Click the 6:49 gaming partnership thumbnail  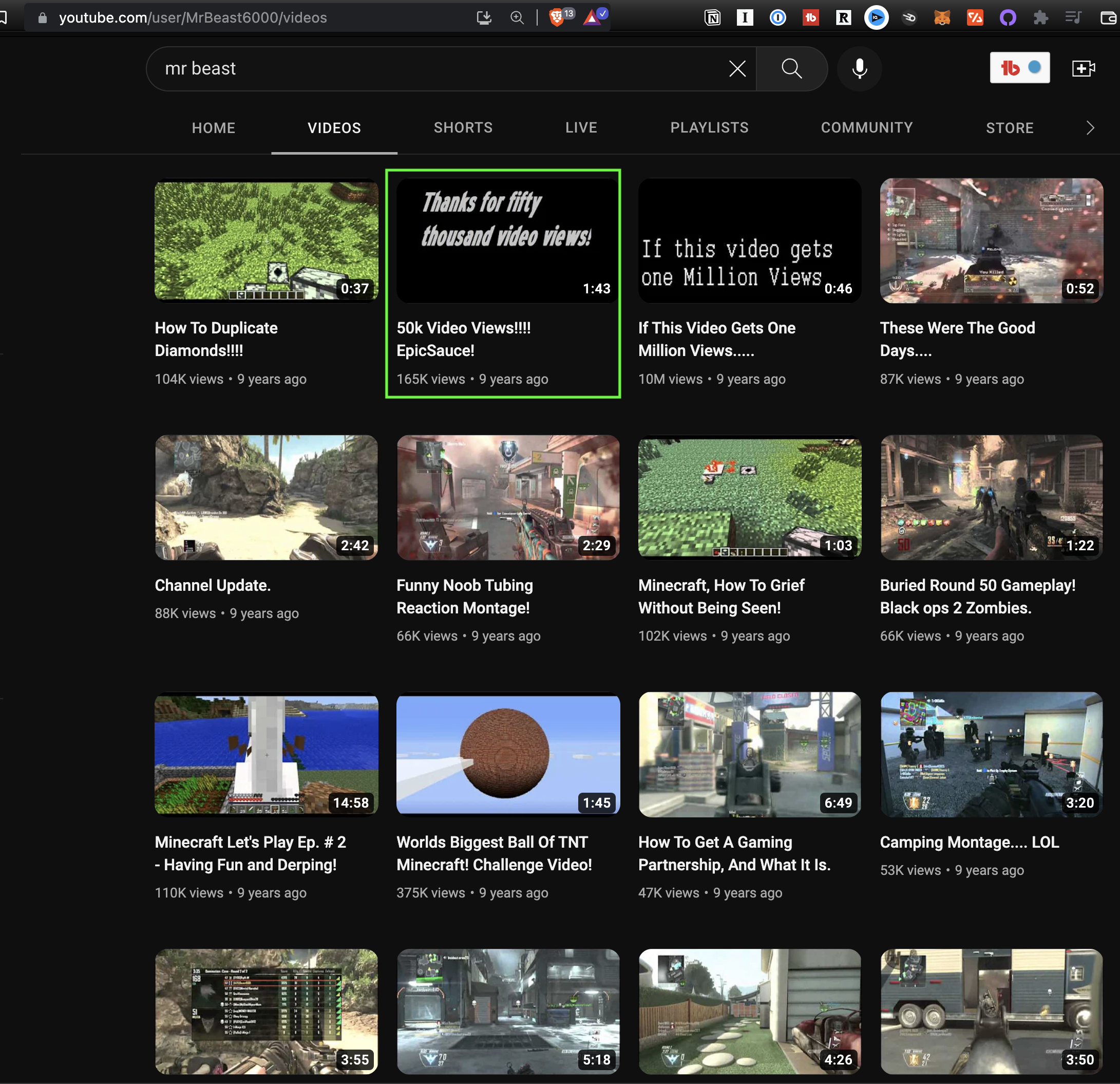[750, 754]
